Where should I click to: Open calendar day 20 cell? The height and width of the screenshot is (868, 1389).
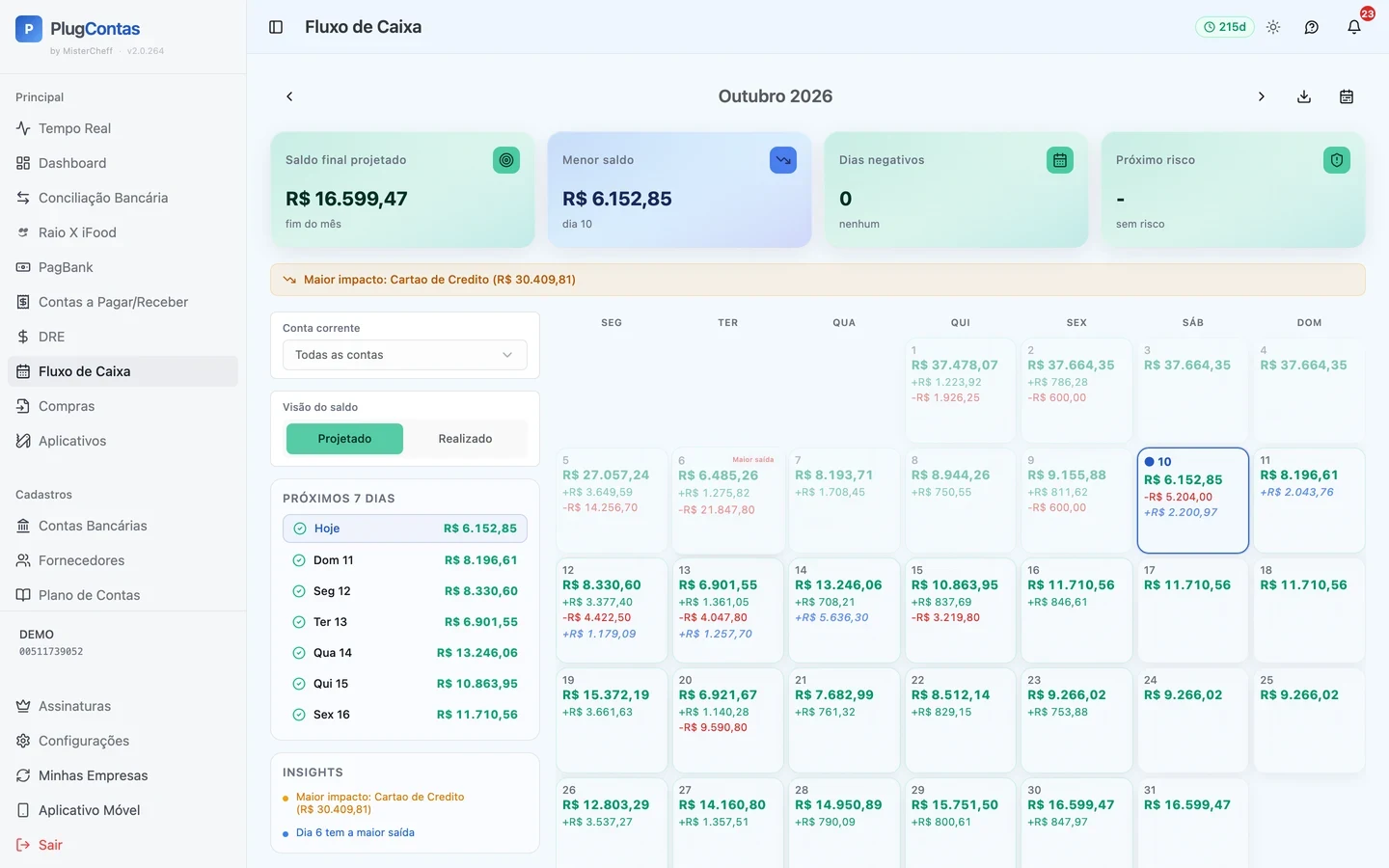coord(728,719)
